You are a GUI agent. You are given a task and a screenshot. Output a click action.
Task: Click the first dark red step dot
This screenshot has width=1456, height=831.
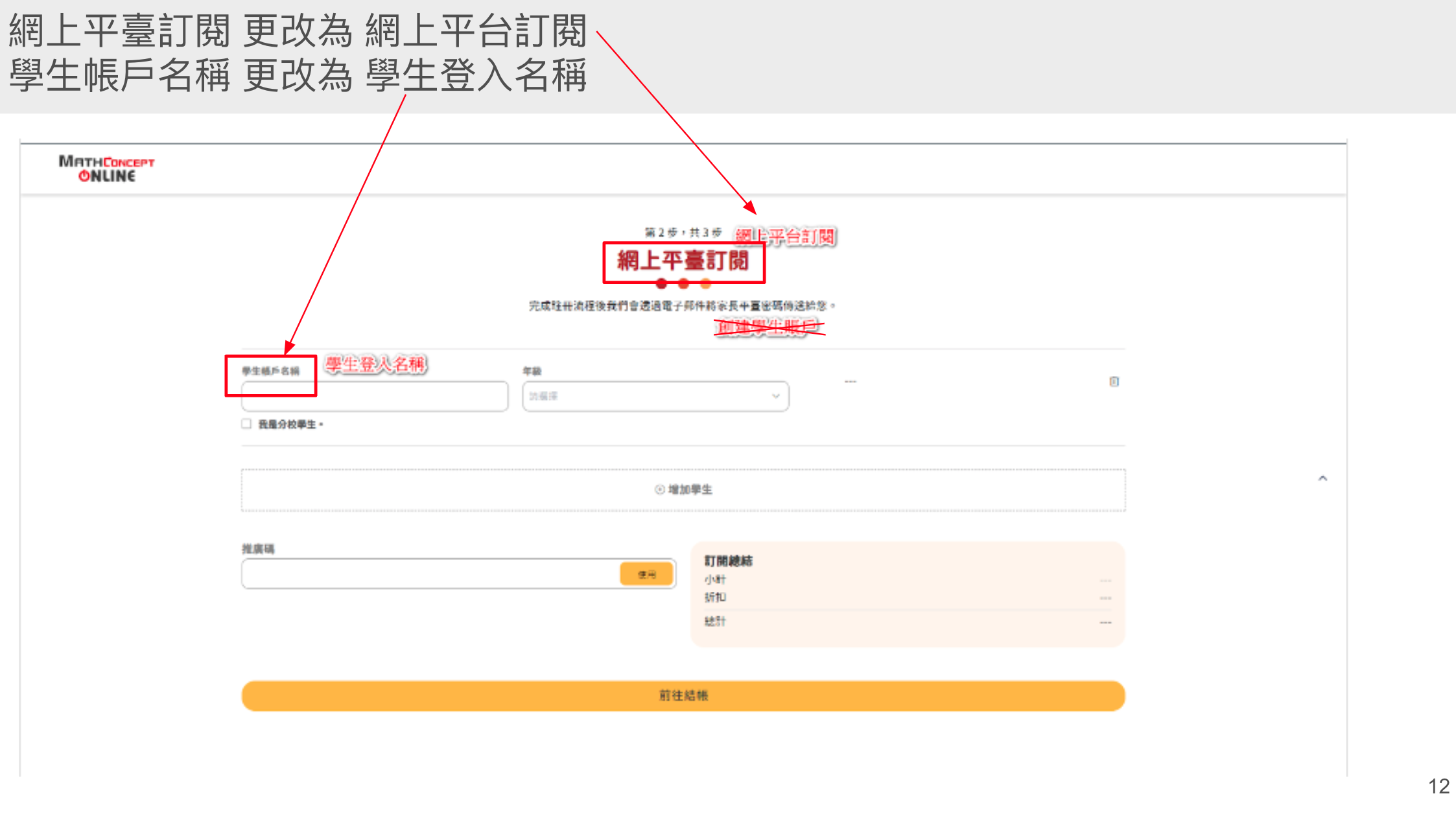click(x=661, y=284)
